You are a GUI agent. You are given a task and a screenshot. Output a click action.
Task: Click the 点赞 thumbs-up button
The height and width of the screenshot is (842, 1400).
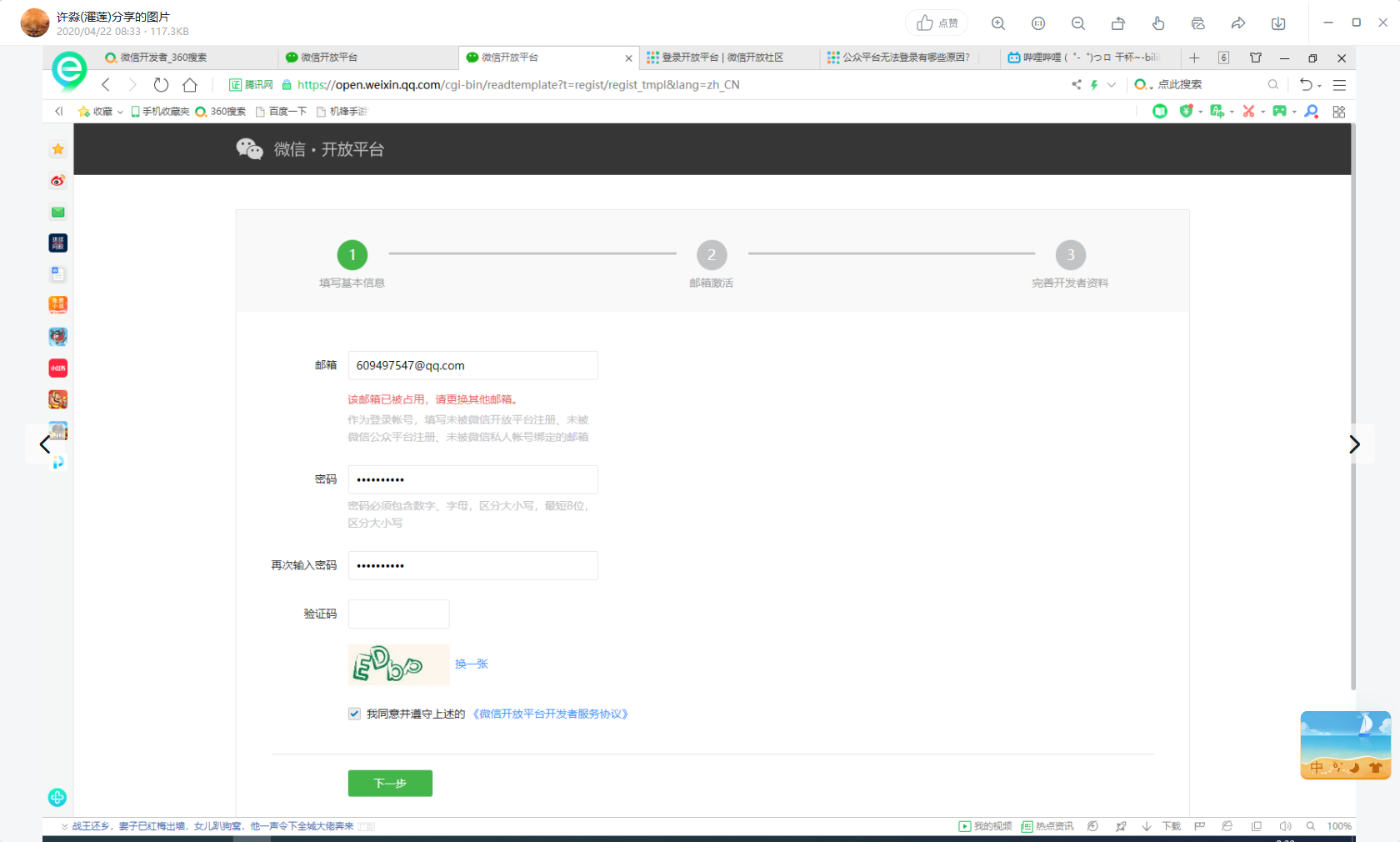pos(937,23)
